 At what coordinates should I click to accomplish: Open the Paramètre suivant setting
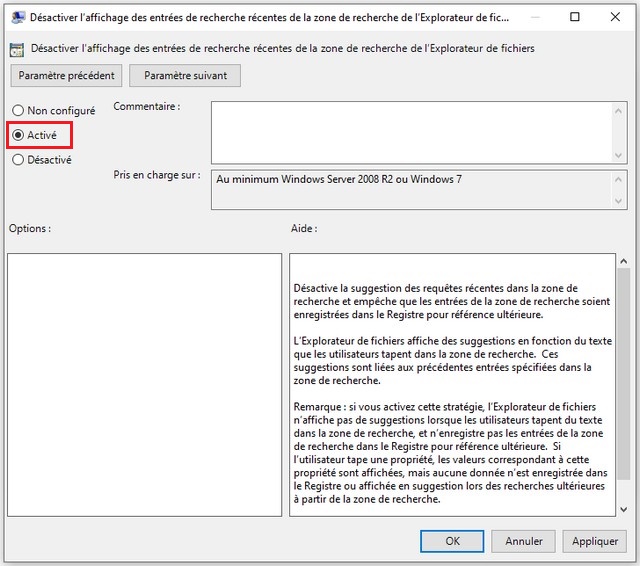(x=186, y=75)
